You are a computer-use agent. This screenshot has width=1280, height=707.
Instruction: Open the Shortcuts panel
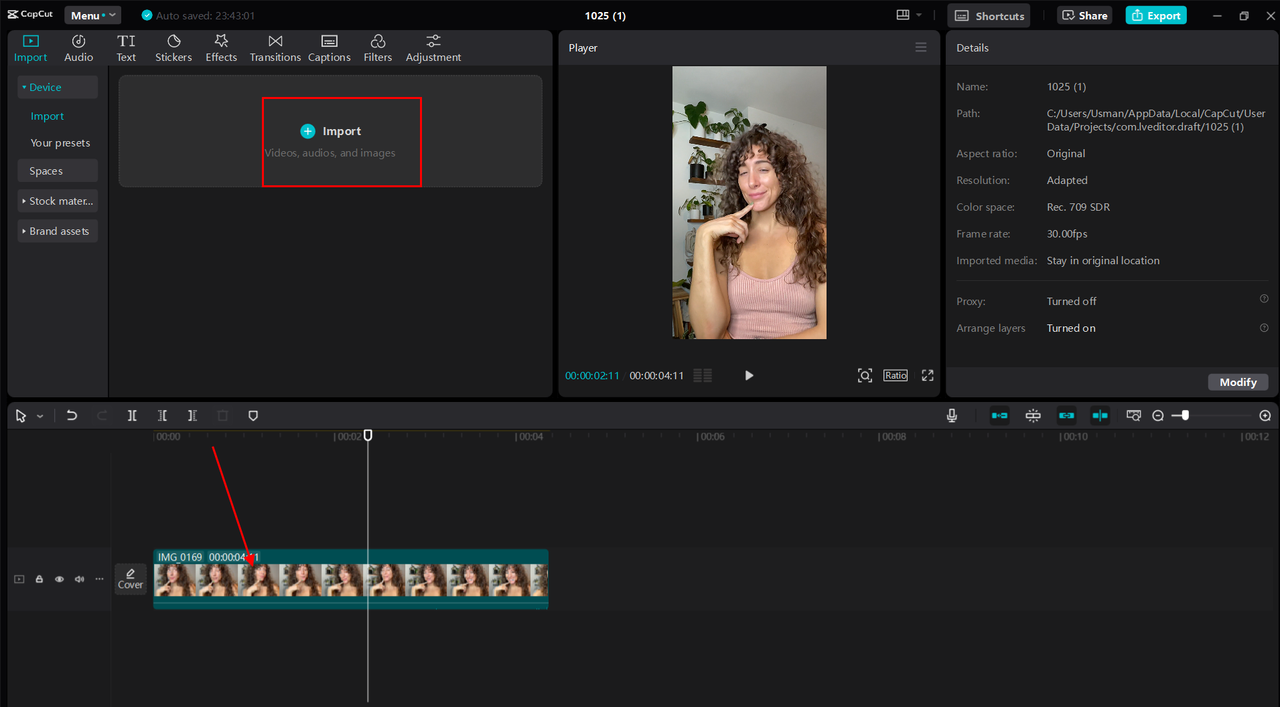click(x=988, y=16)
